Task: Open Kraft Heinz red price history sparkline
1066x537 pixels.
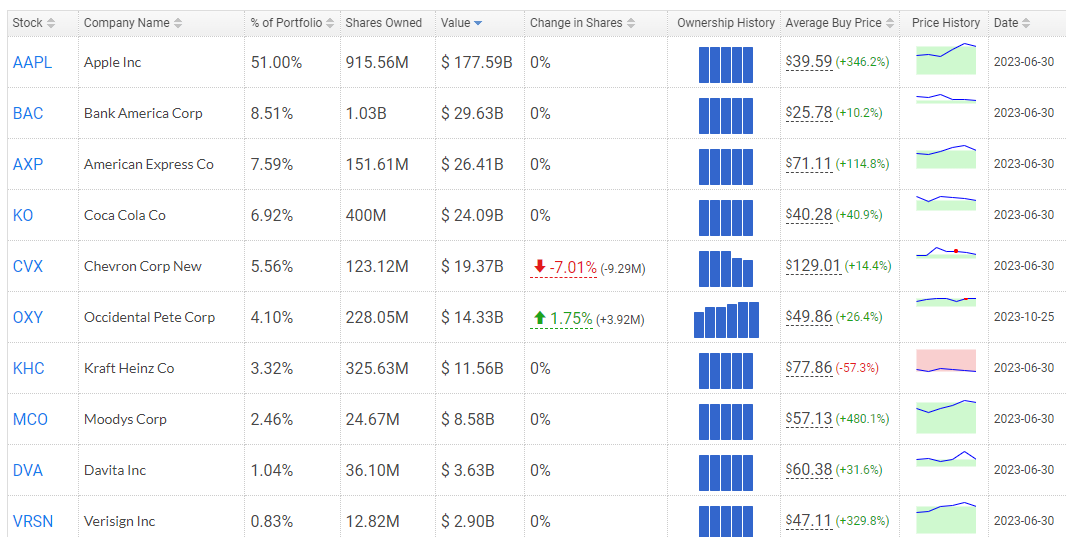Action: [946, 361]
